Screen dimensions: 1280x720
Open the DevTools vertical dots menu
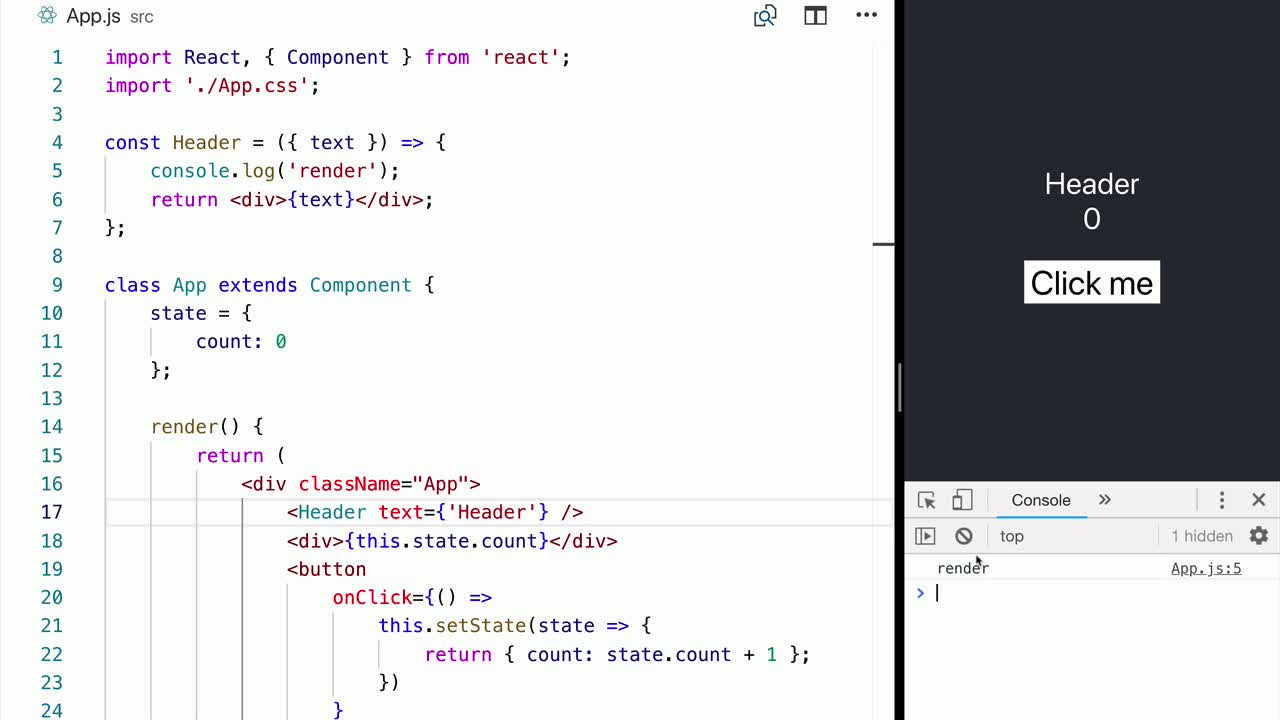pyautogui.click(x=1222, y=499)
